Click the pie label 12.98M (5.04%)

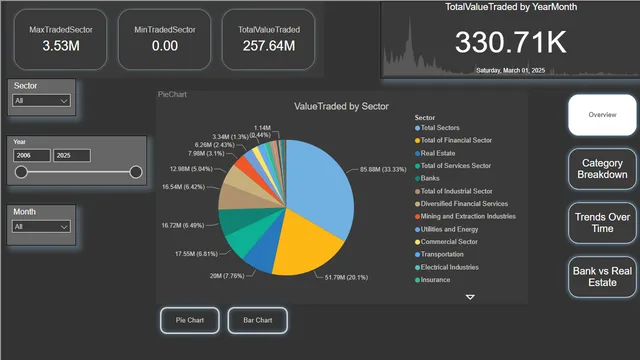click(x=191, y=169)
